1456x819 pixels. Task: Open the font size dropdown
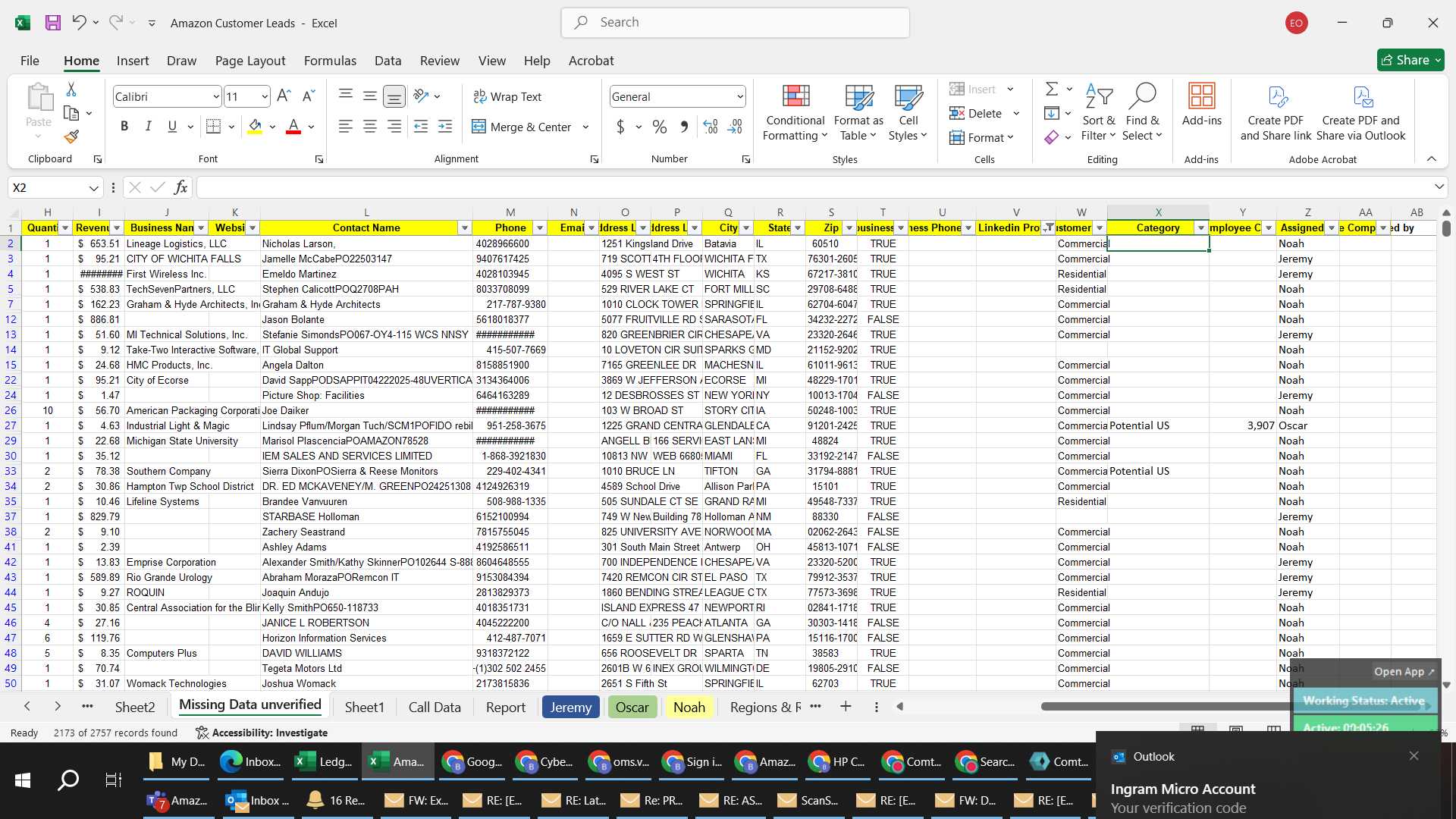click(264, 96)
